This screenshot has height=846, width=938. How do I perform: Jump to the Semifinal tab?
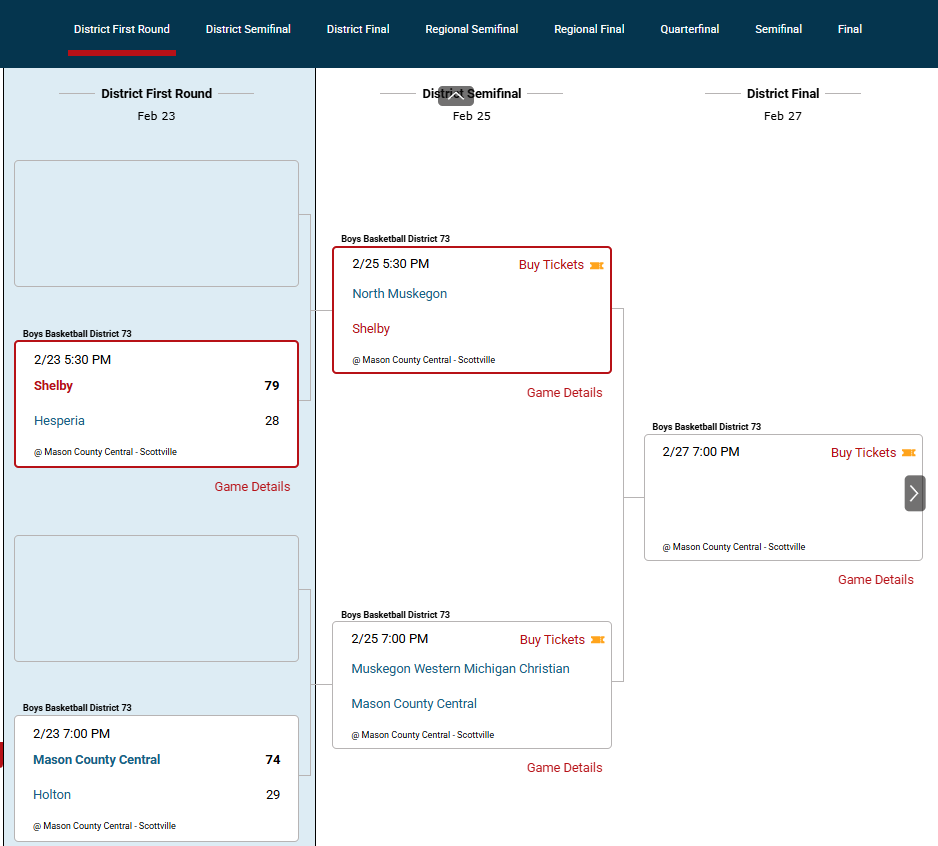click(778, 29)
